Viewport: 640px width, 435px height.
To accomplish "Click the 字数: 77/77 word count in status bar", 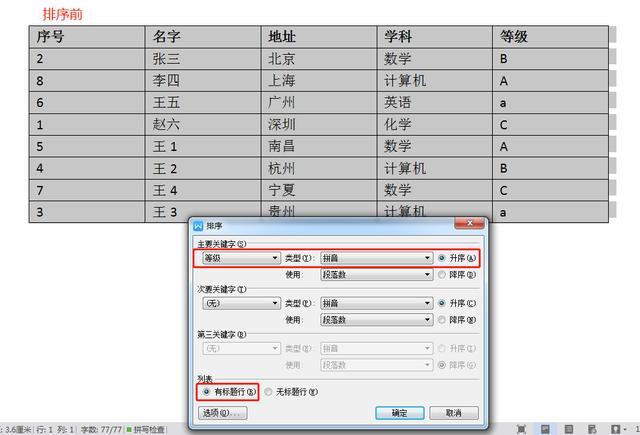I will 101,429.
